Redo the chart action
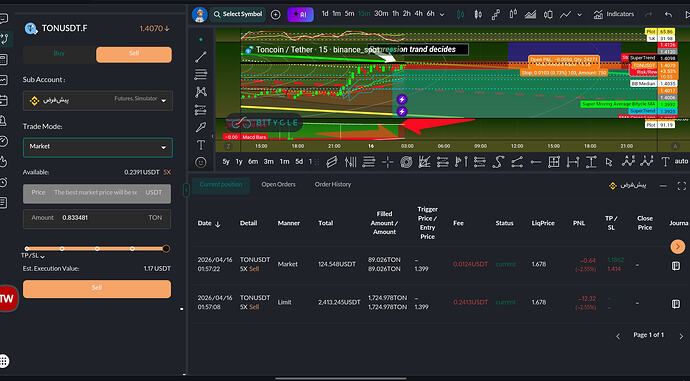The image size is (690, 381). click(648, 15)
